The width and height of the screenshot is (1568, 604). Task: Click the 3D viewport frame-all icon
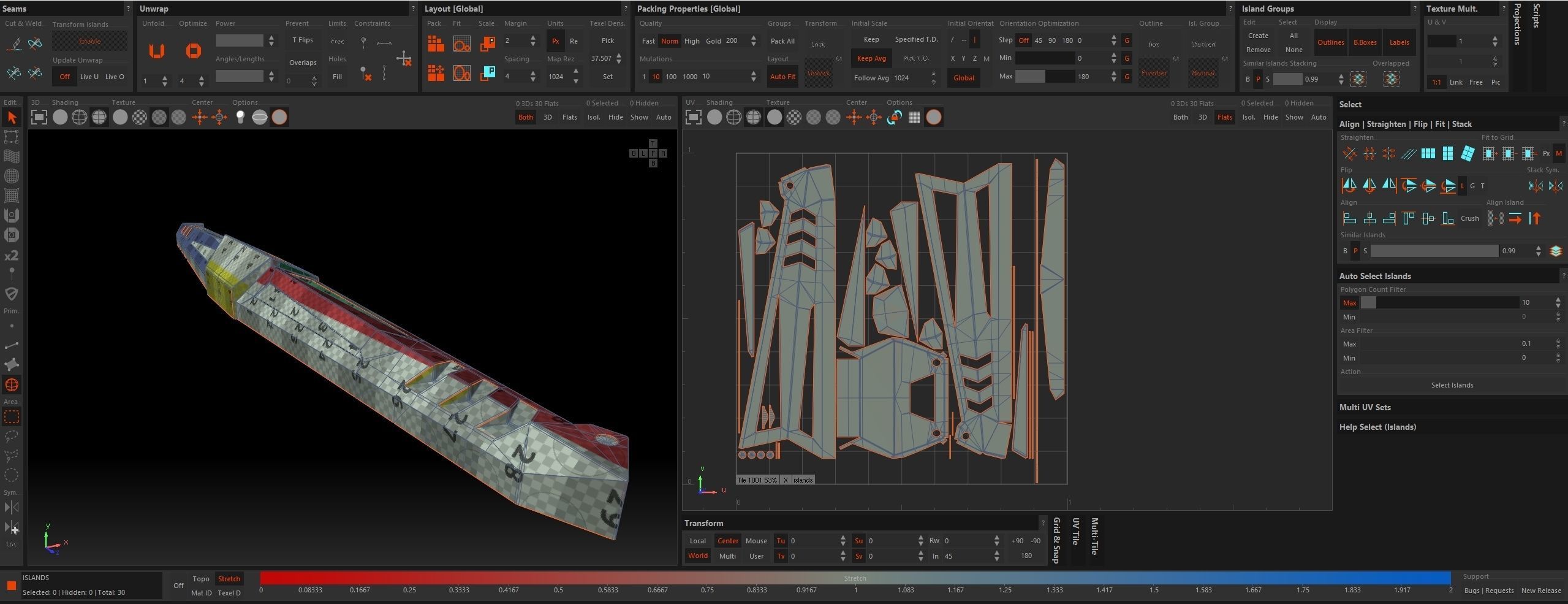click(39, 117)
